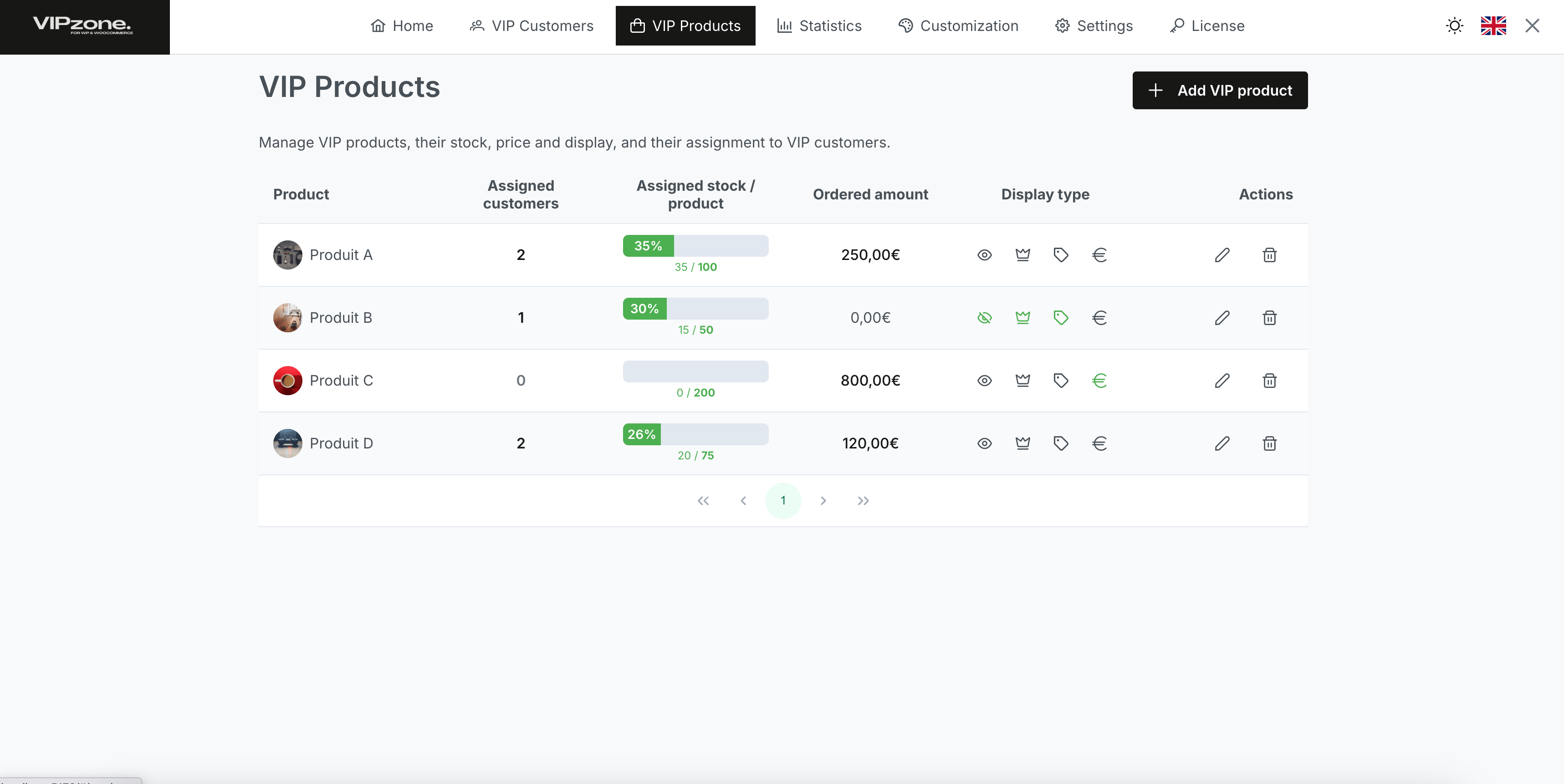This screenshot has width=1564, height=784.
Task: Click 'Ordered amount' column header
Action: pos(870,194)
